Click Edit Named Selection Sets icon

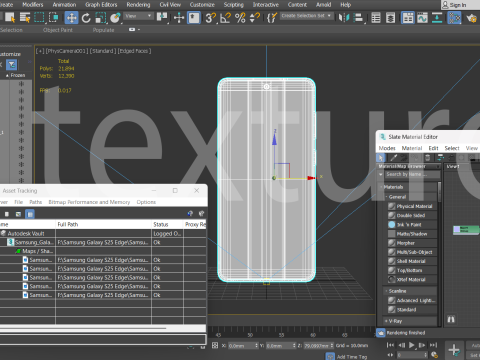(x=272, y=17)
